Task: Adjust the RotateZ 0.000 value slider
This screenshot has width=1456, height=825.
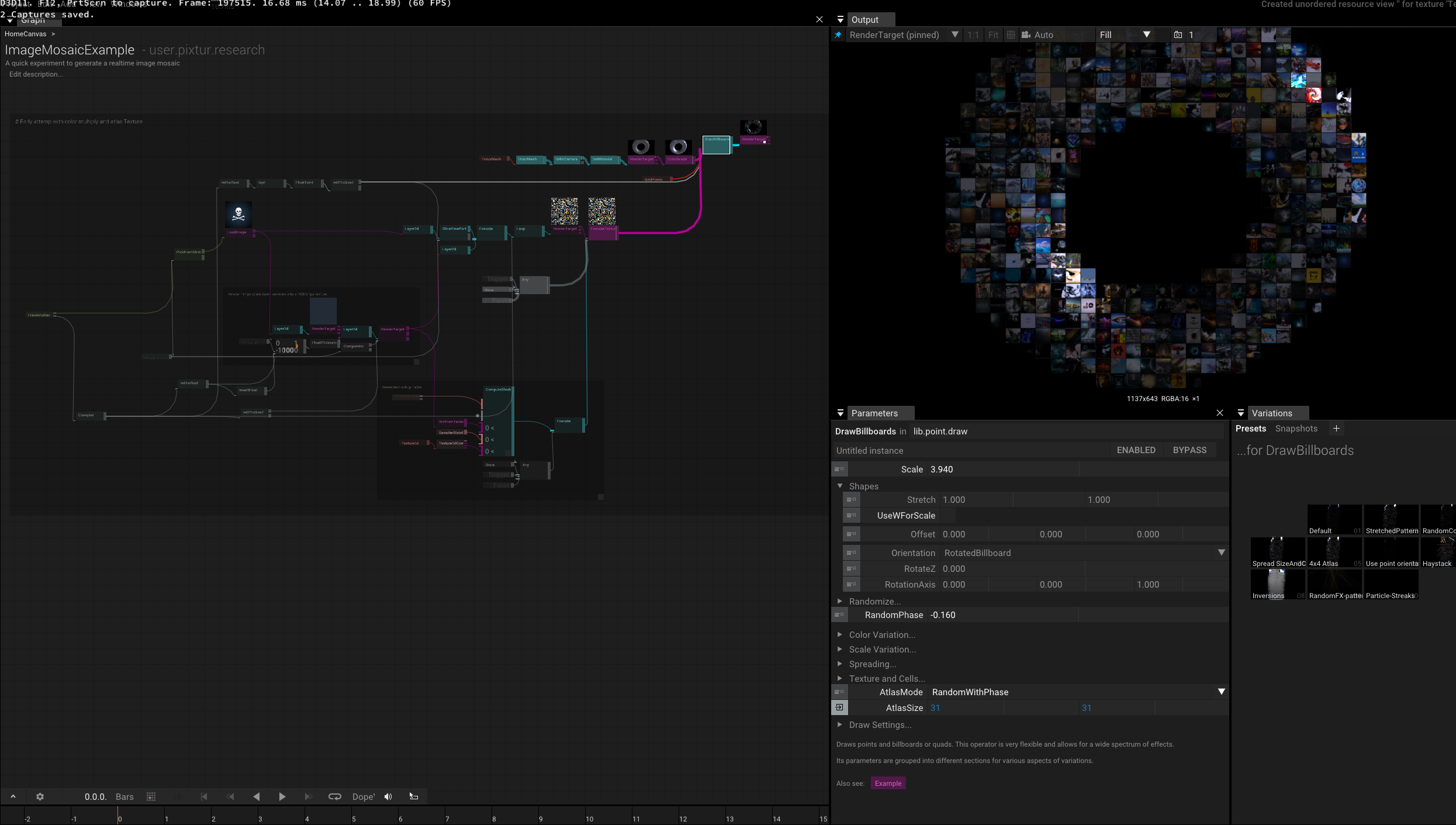Action: point(1084,569)
